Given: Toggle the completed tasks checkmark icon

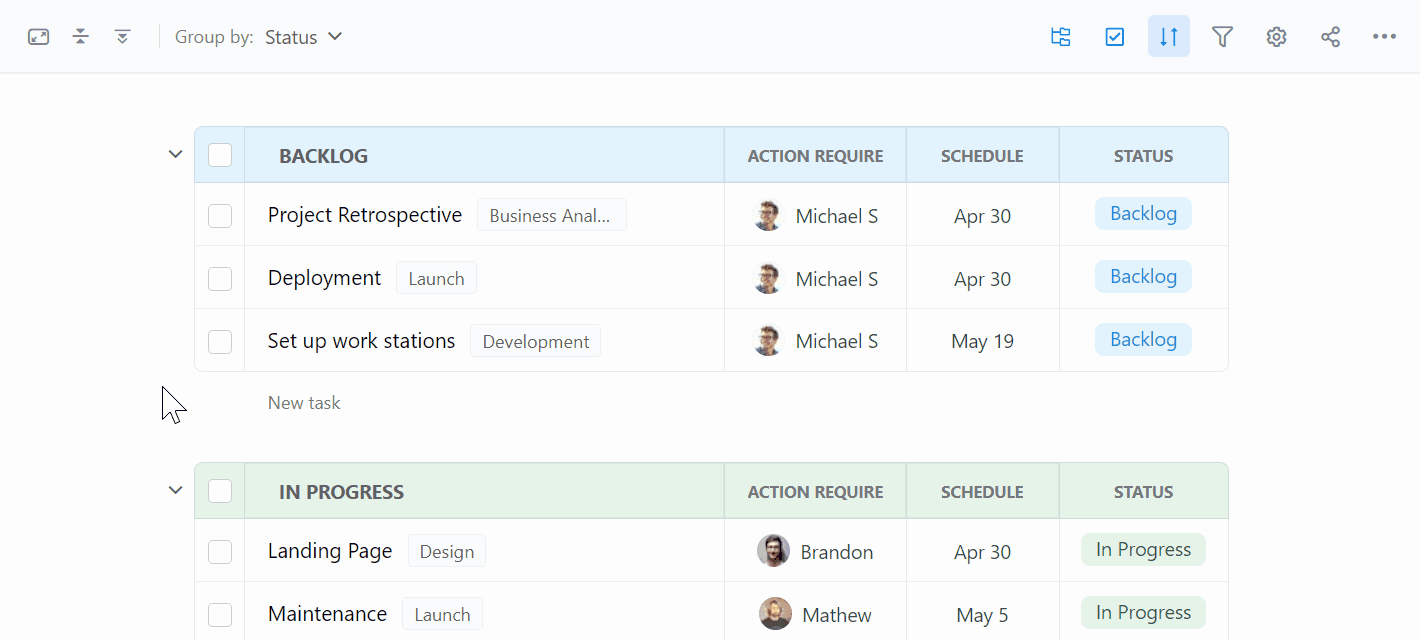Looking at the screenshot, I should tap(1115, 37).
